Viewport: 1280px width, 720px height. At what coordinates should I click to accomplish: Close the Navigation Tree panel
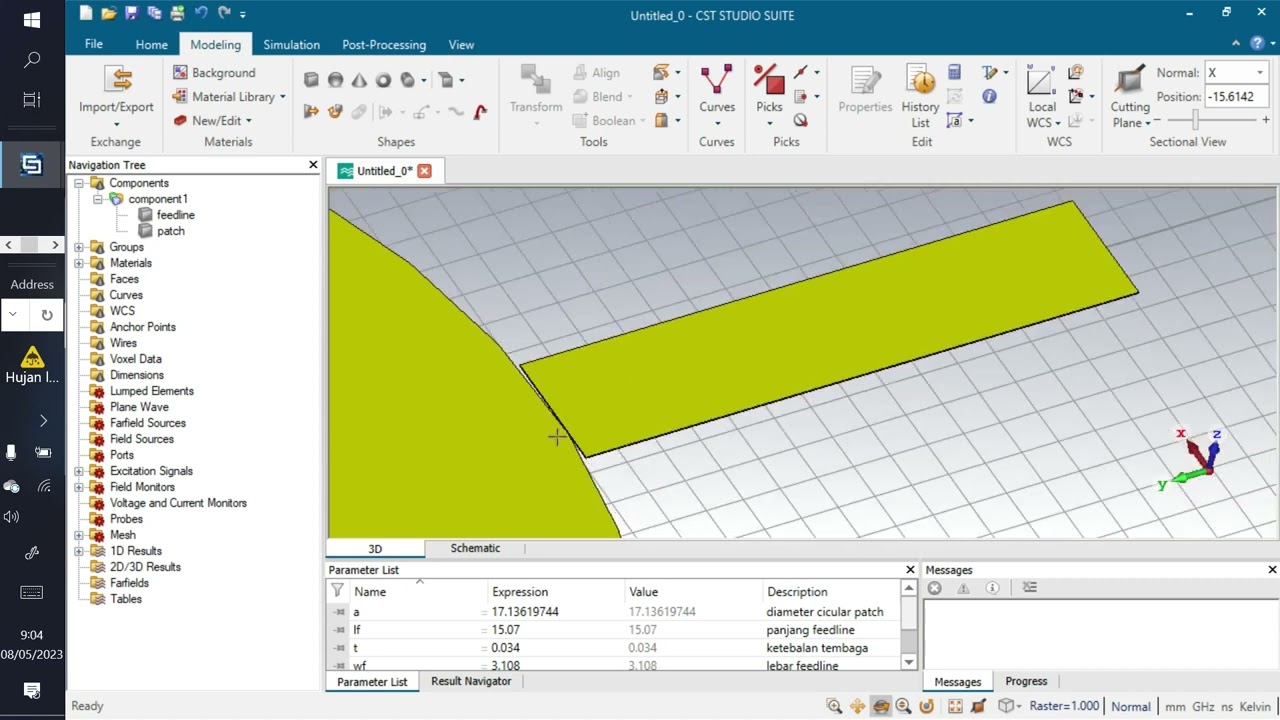313,165
